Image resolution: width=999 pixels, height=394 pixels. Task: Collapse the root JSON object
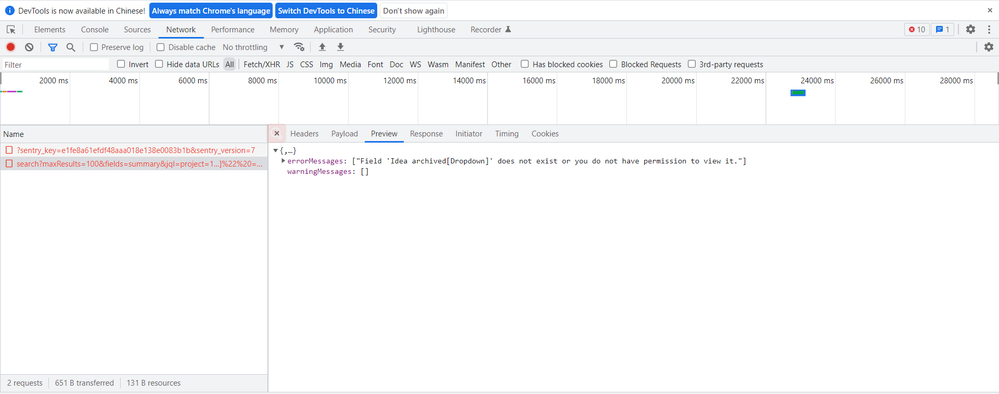tap(275, 150)
